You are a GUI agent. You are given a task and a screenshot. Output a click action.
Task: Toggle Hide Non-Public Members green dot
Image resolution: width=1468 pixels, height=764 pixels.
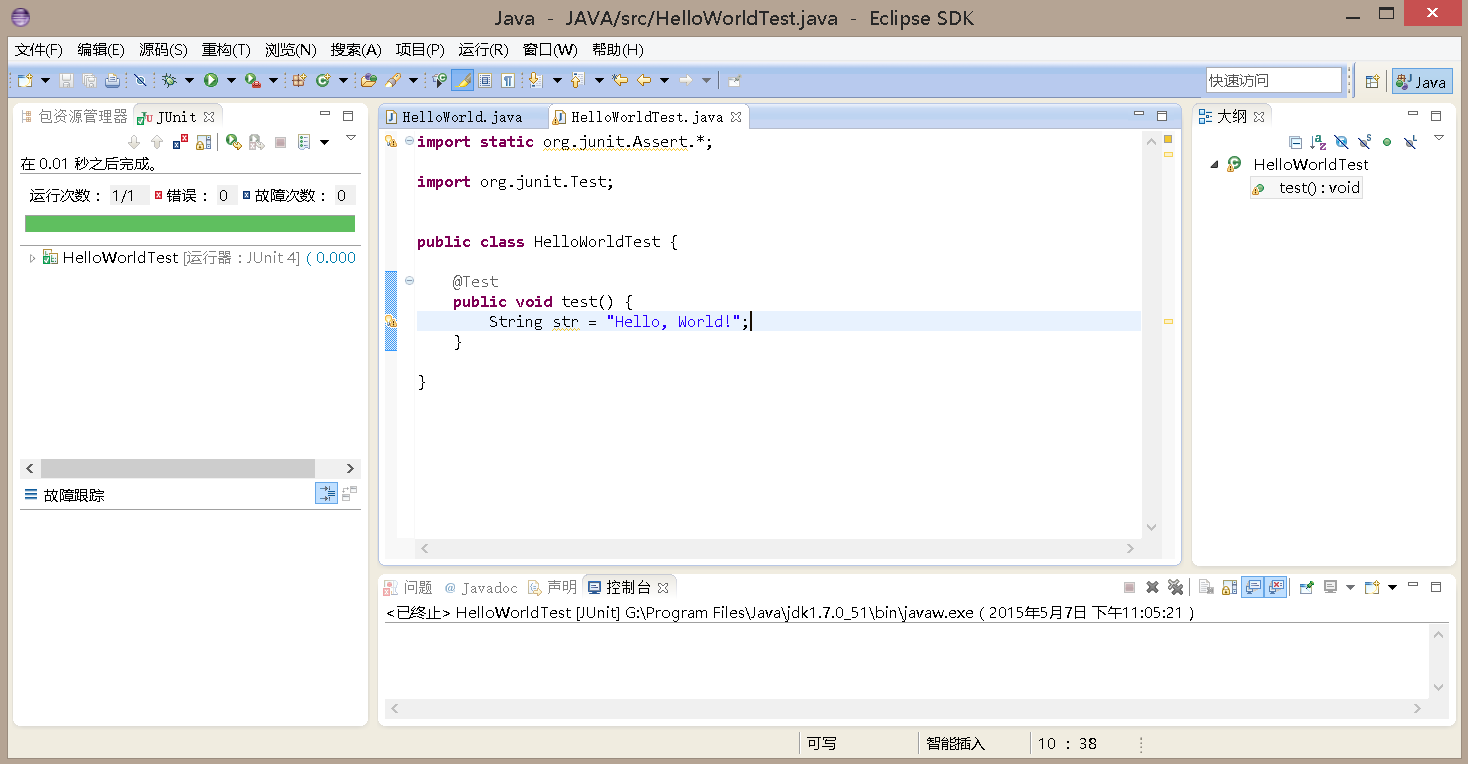tap(1387, 142)
